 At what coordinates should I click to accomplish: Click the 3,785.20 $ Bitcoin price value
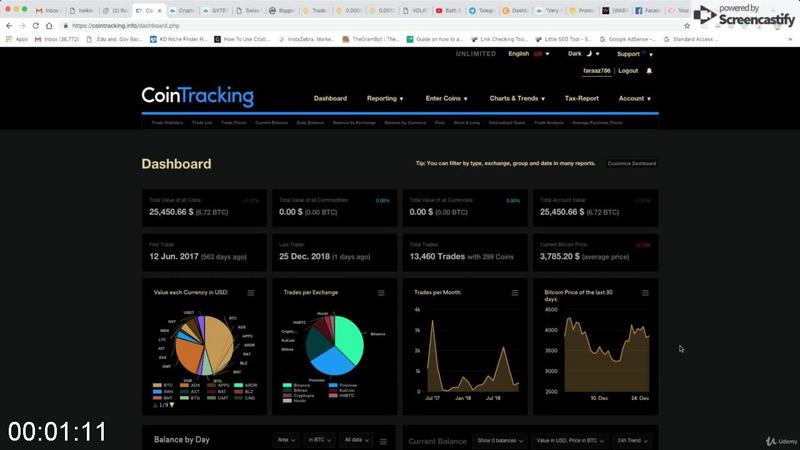pyautogui.click(x=560, y=257)
